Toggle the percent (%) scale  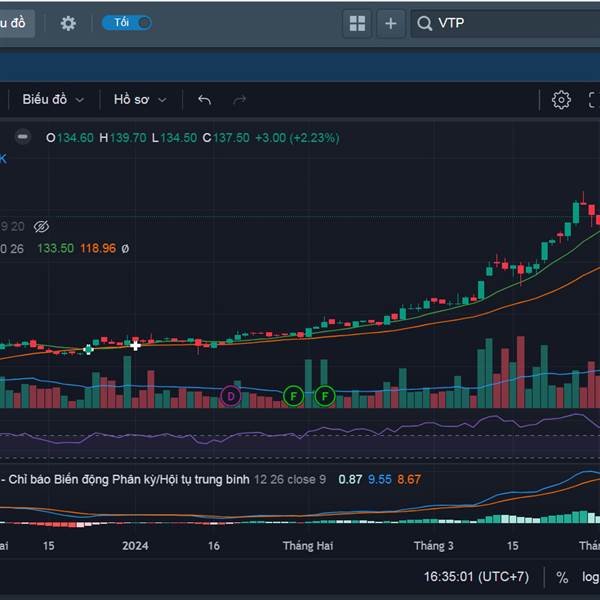coord(562,577)
